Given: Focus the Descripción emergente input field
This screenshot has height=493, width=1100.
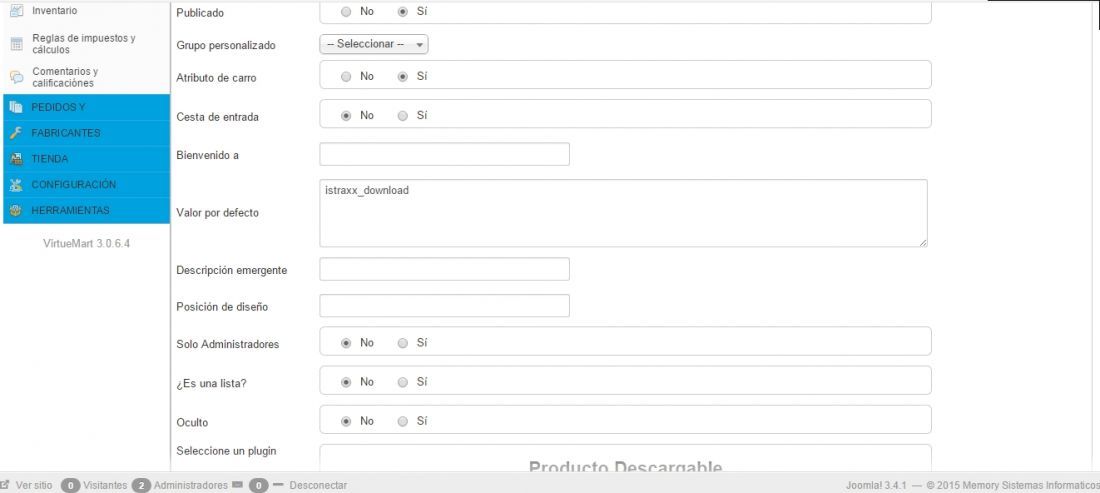Looking at the screenshot, I should 444,269.
